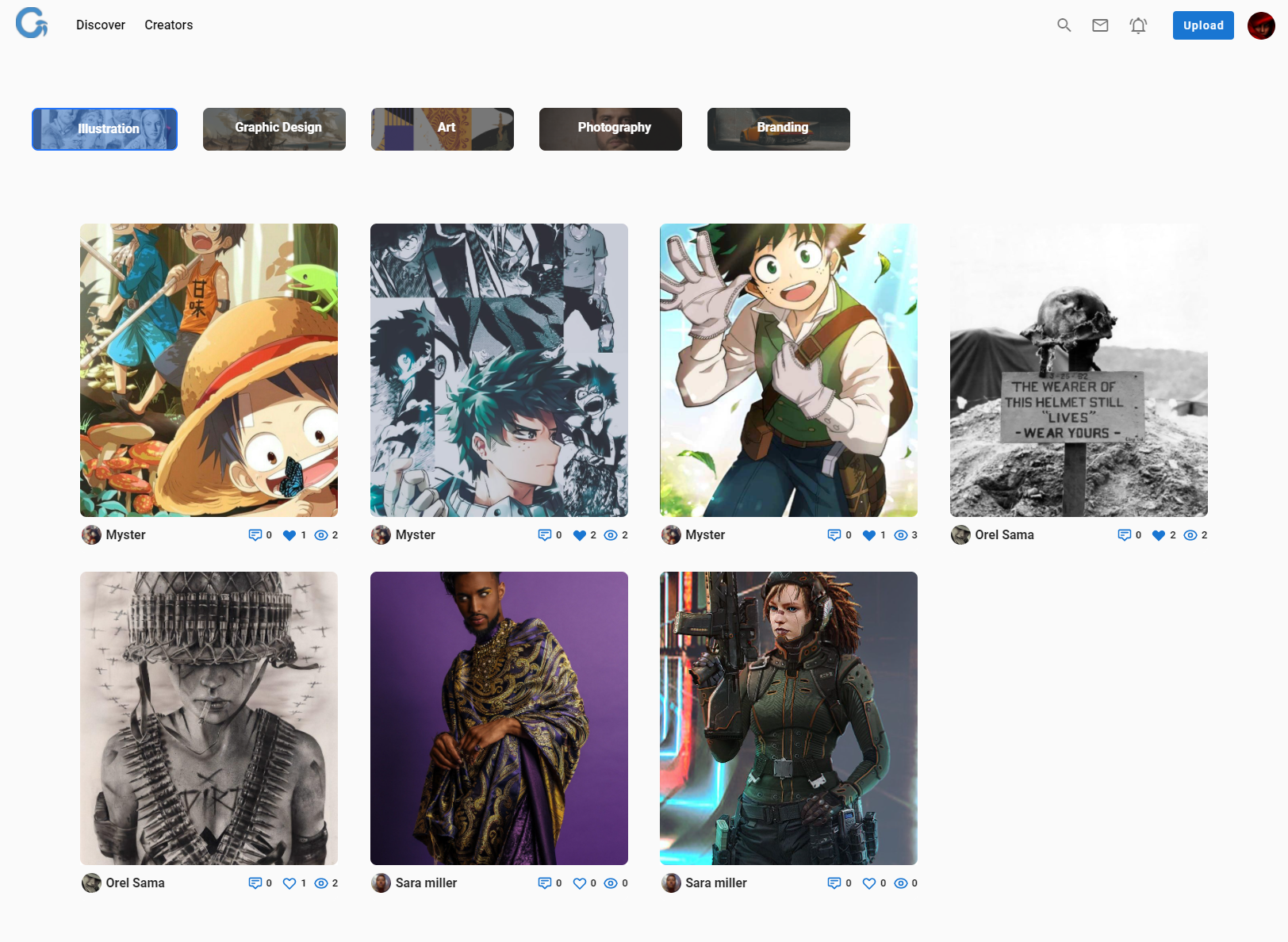Select the Art category
This screenshot has width=1288, height=942.
[443, 129]
